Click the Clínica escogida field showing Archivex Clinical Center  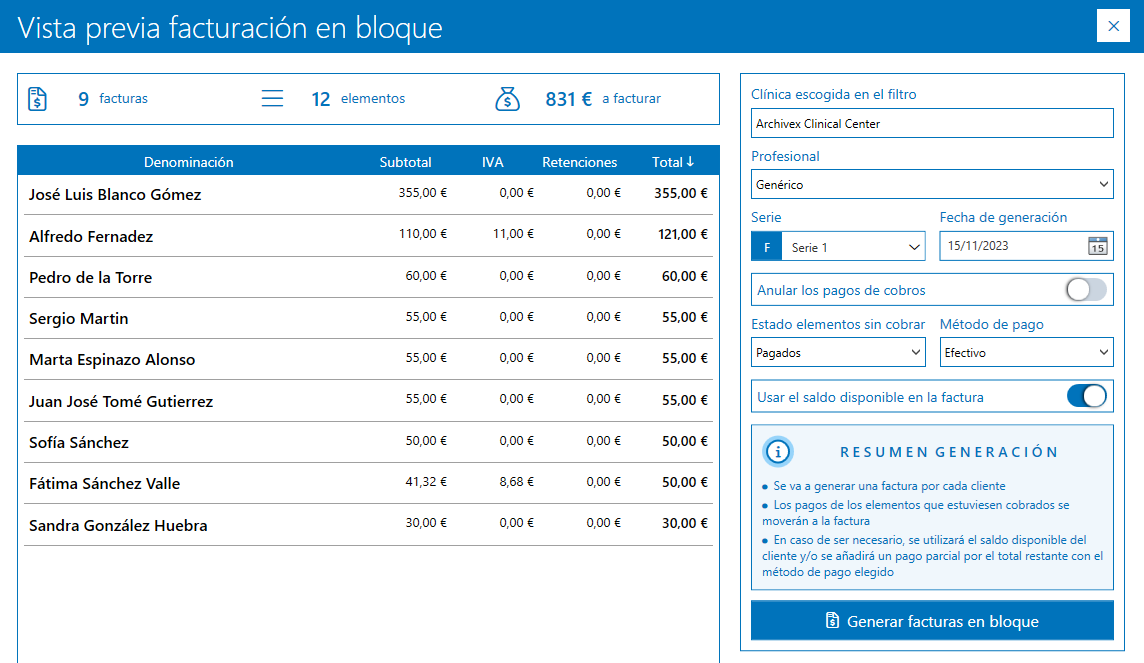coord(932,122)
